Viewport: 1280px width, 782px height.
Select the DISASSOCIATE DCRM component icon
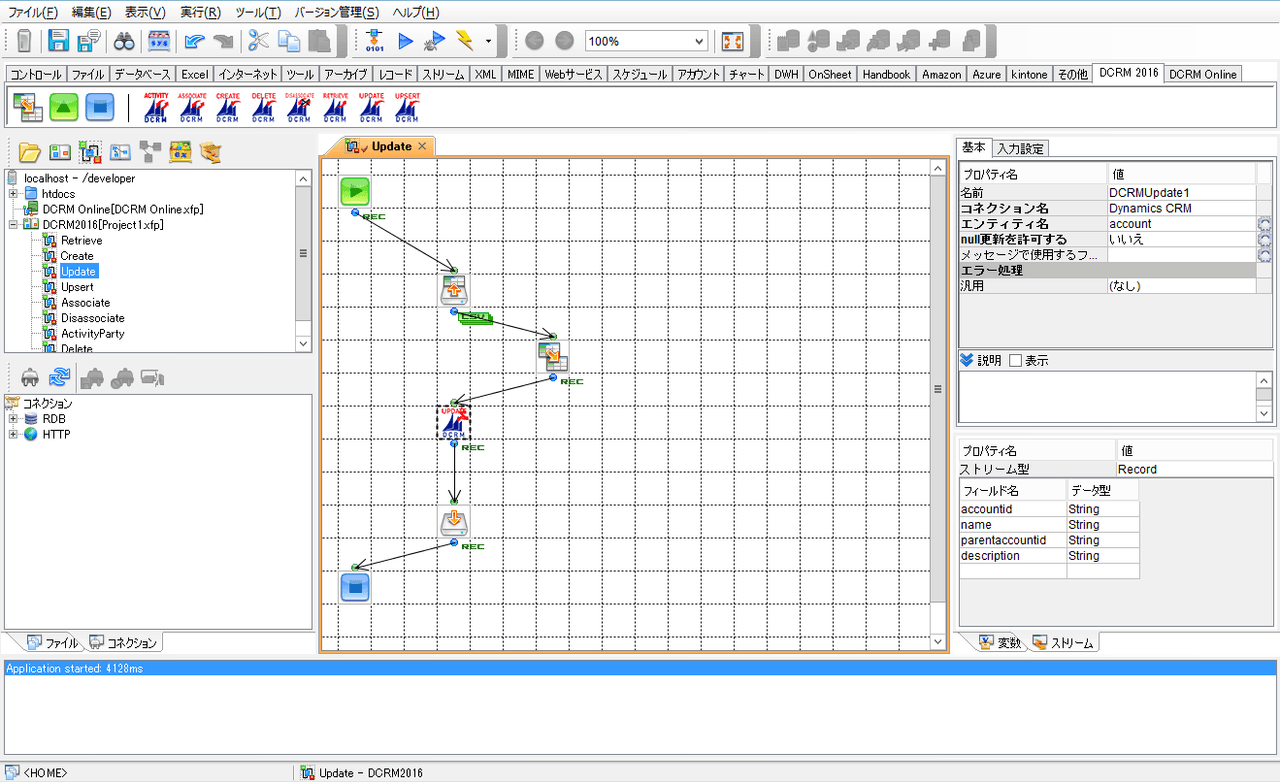point(299,107)
